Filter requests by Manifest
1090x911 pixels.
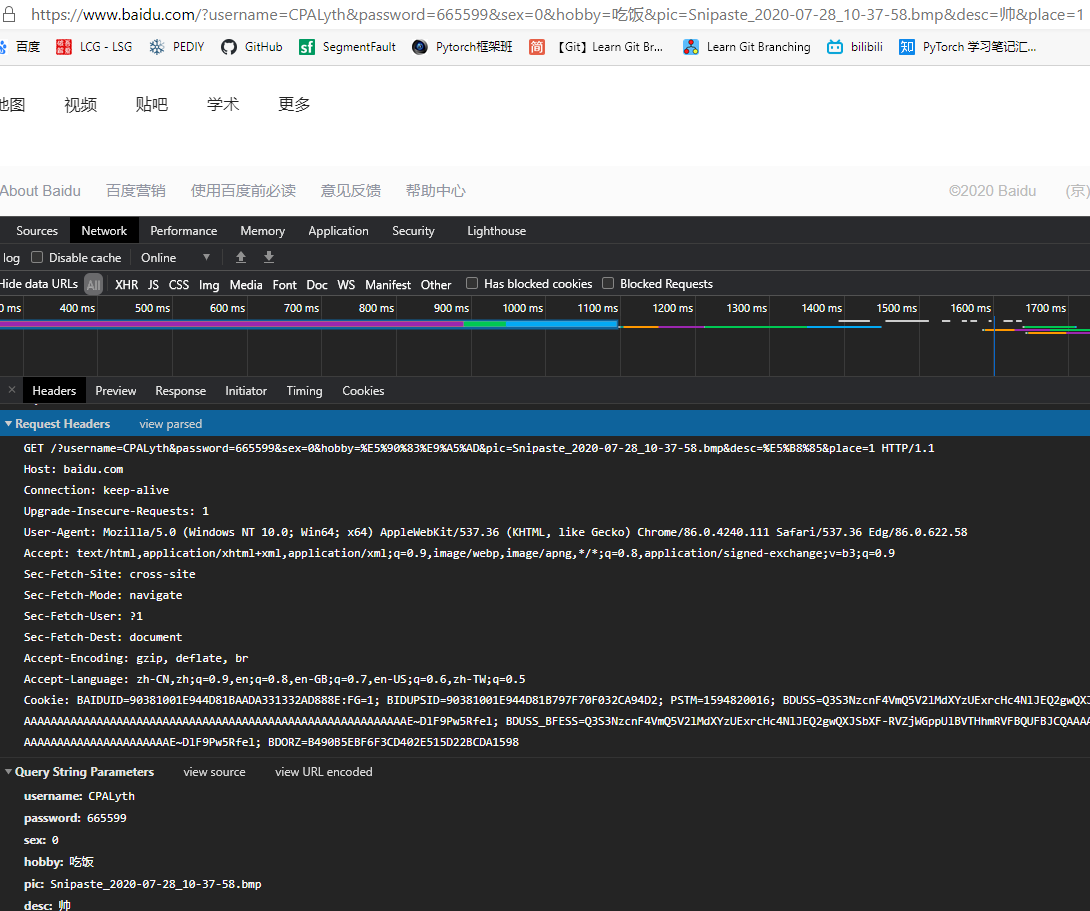pyautogui.click(x=388, y=284)
